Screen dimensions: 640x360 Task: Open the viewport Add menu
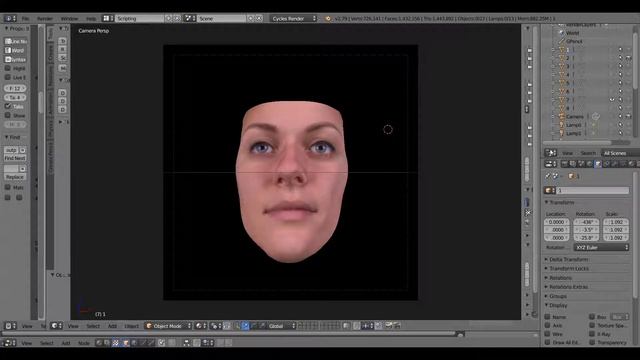tap(112, 326)
